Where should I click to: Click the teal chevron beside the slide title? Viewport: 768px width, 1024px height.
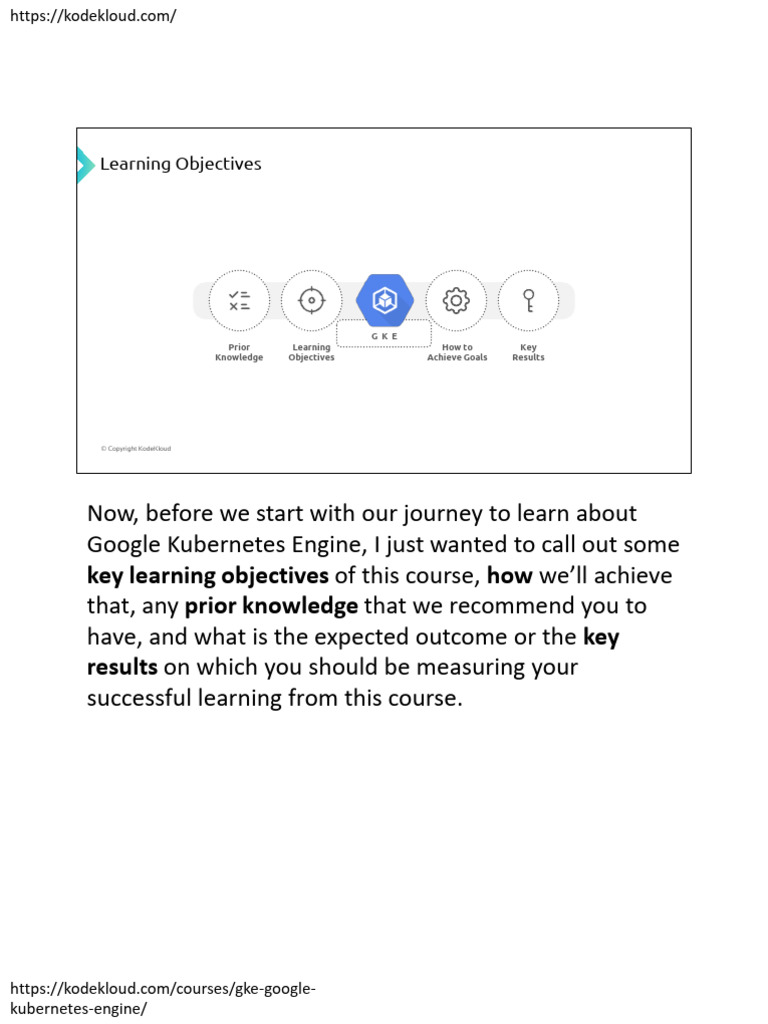click(x=85, y=164)
